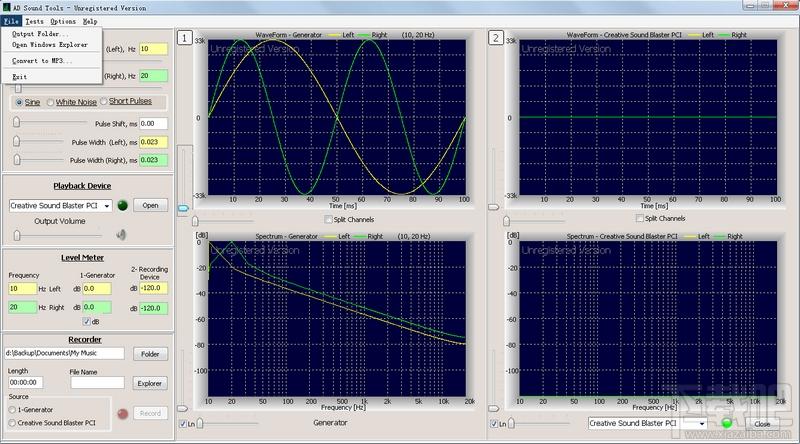Click Right recording device dB value -120.0
The height and width of the screenshot is (444, 800).
(x=153, y=308)
